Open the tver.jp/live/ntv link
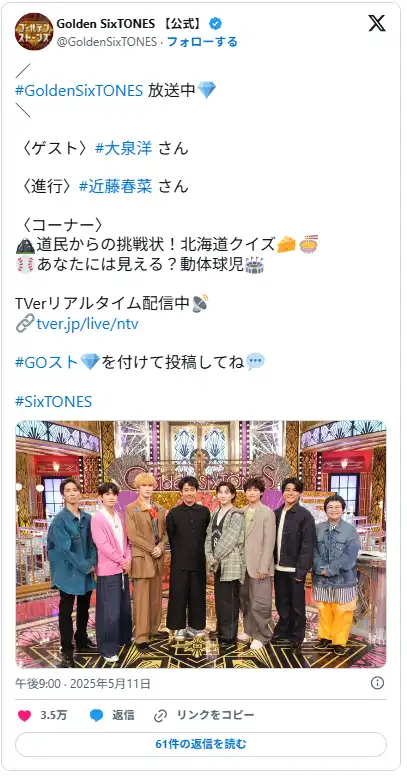 pos(87,324)
